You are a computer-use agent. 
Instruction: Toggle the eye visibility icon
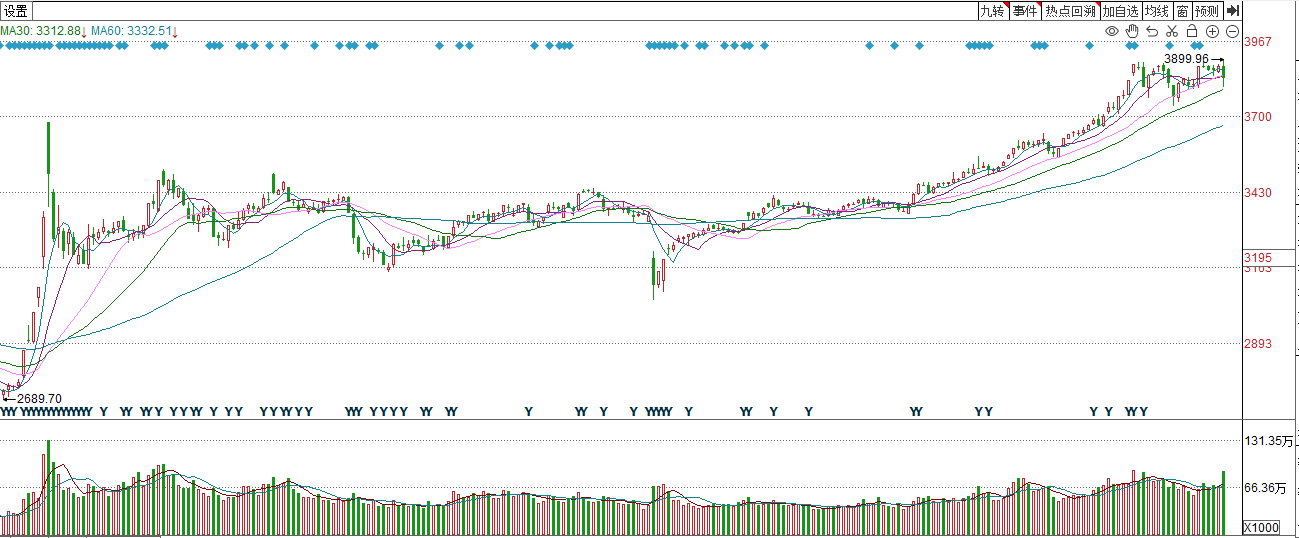point(1111,32)
